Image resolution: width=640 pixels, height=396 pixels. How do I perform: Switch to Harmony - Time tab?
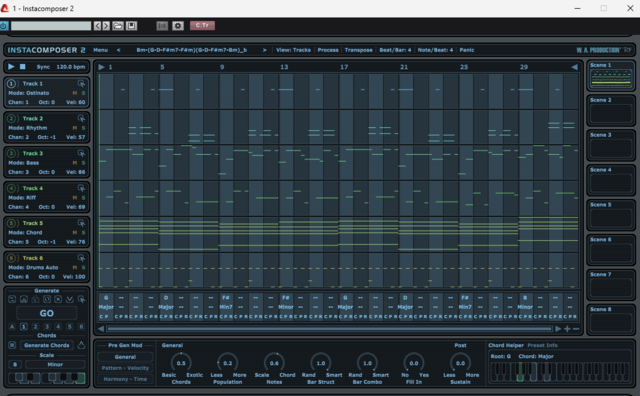125,379
